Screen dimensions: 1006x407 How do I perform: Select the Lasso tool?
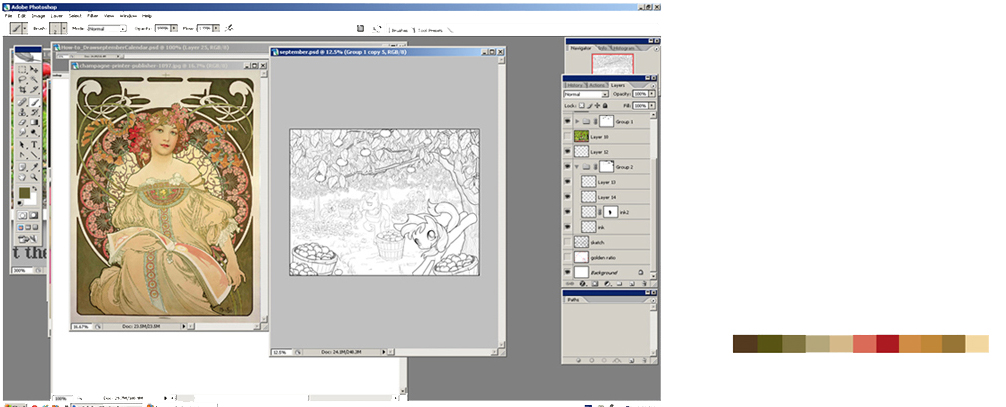coord(22,78)
